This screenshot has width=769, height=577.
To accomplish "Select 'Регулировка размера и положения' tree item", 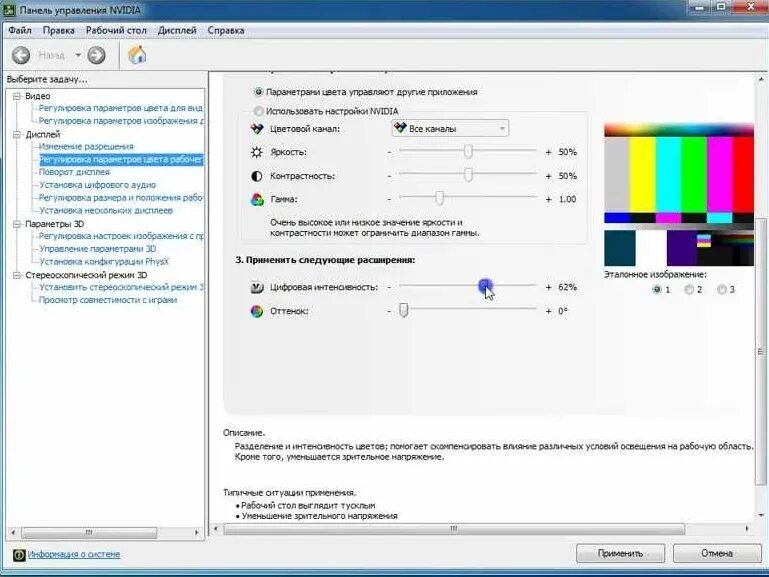I will [x=121, y=198].
